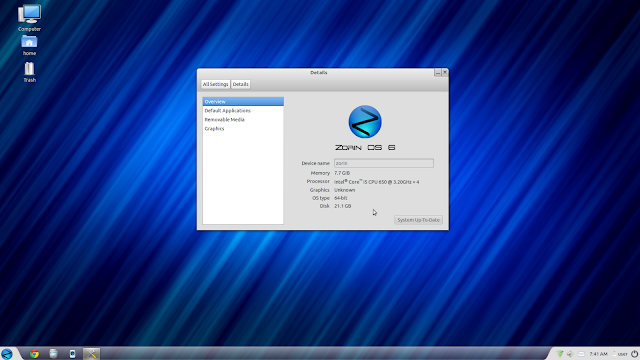Select Removable Media in the sidebar
Viewport: 640px width, 360px height.
(x=243, y=120)
